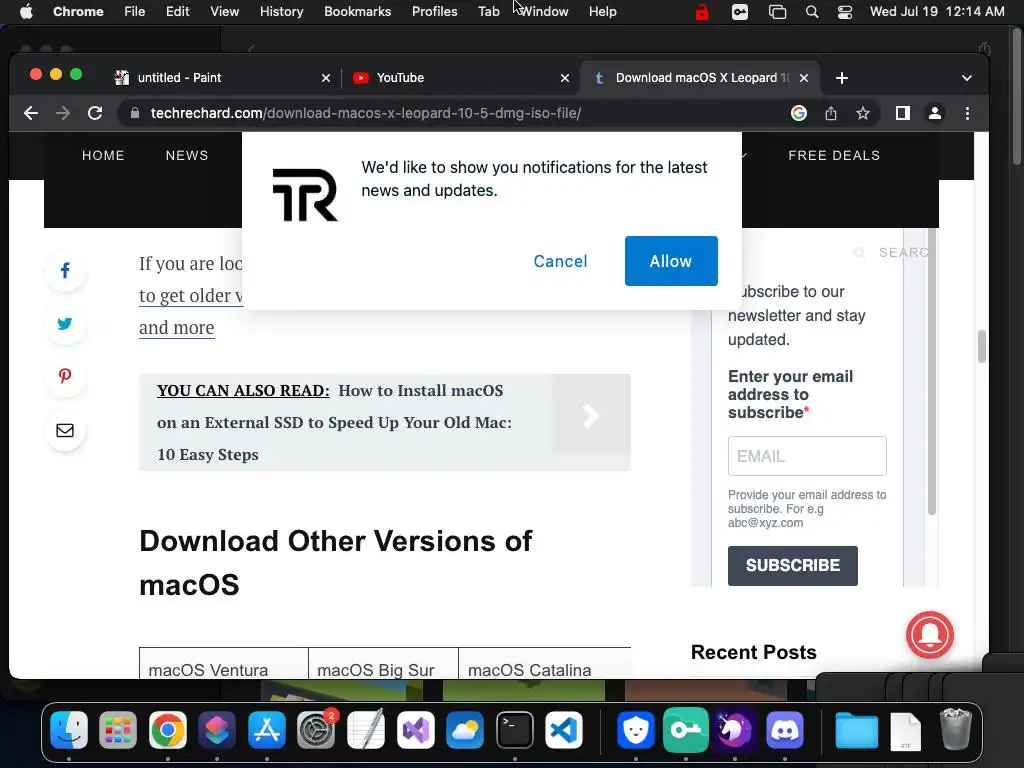
Task: Click the address bar URL
Action: coord(366,113)
